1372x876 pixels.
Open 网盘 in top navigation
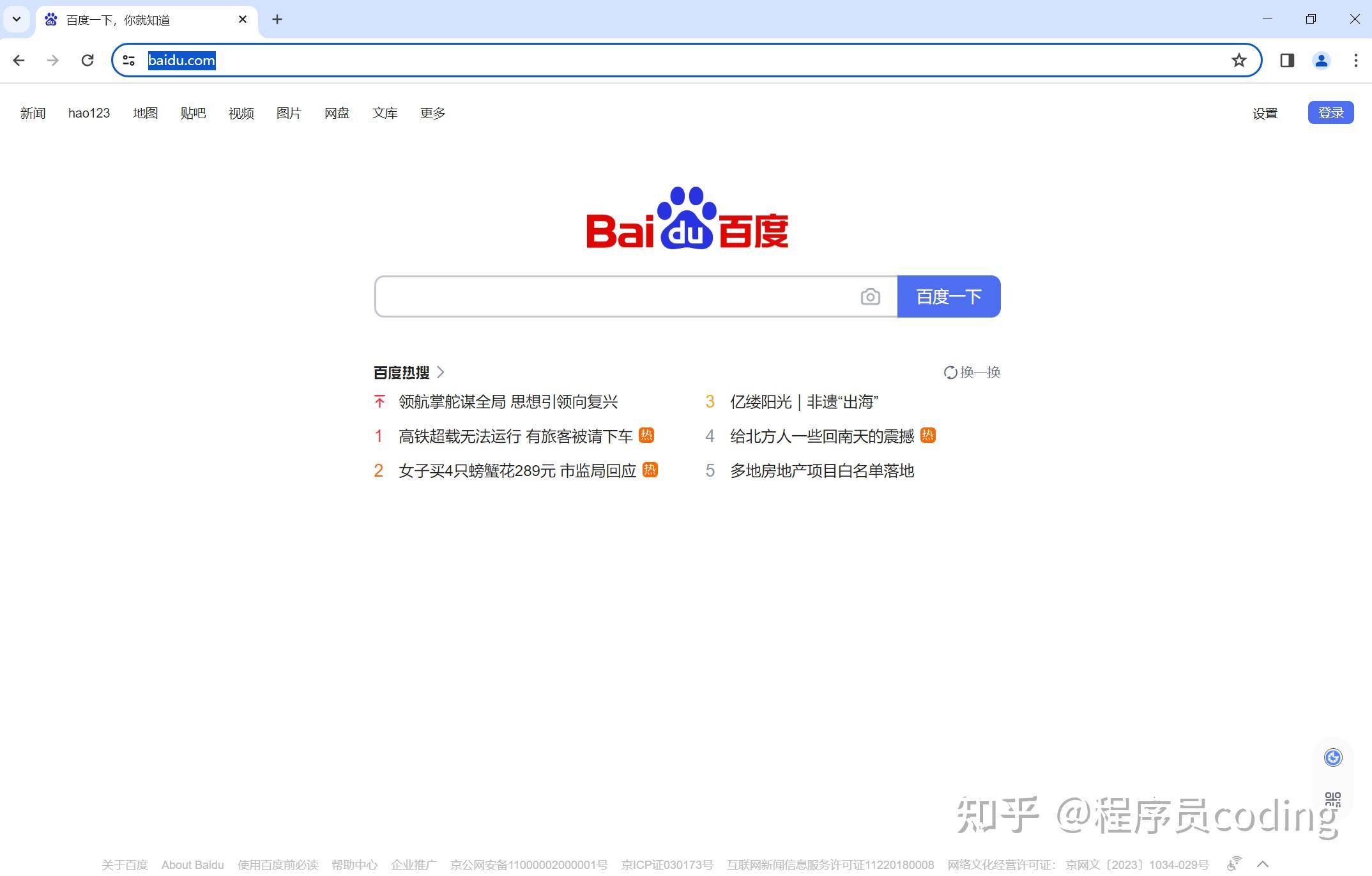(337, 113)
